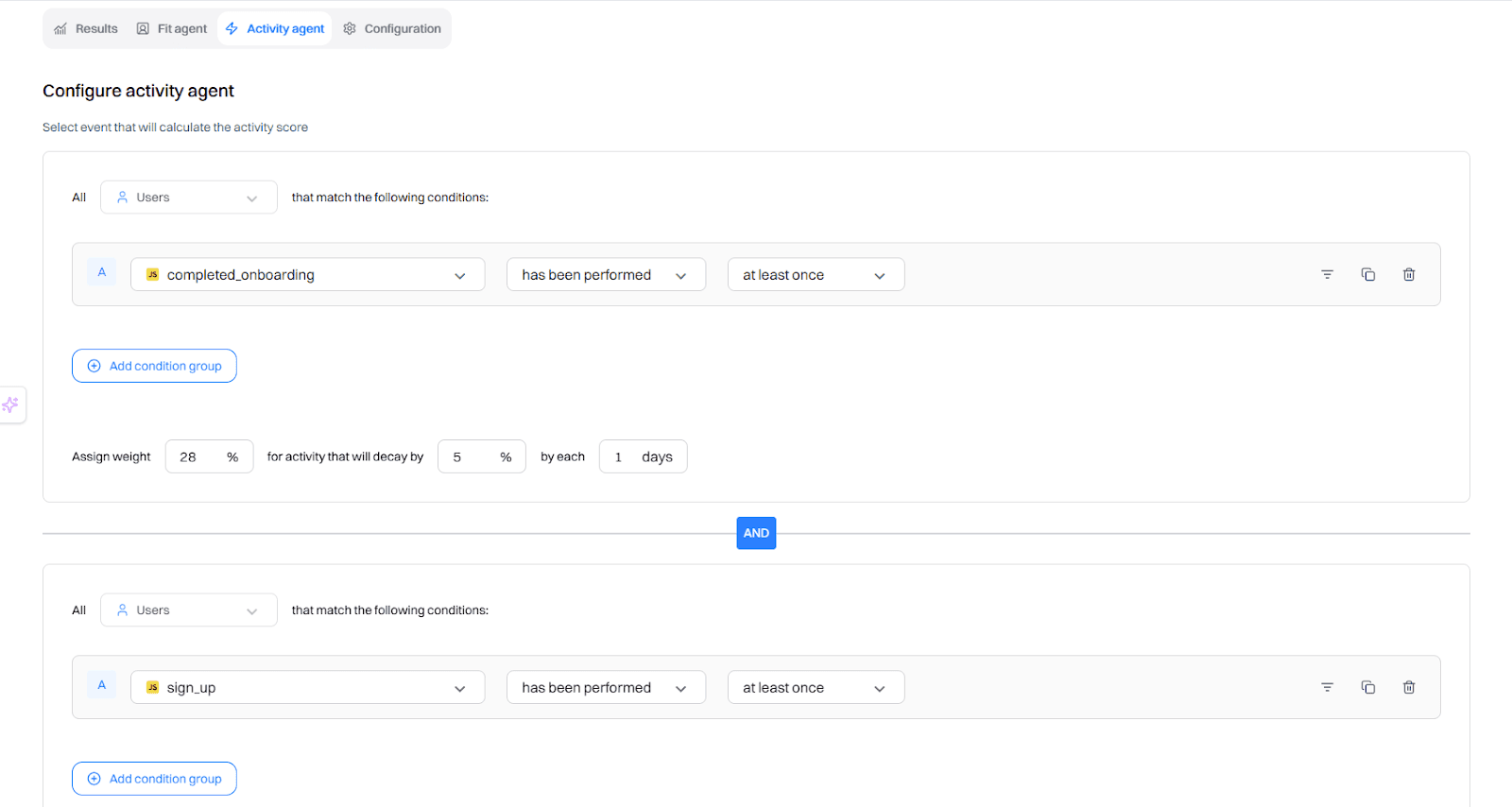1512x807 pixels.
Task: Go to the Fit agent tab
Action: (x=172, y=29)
